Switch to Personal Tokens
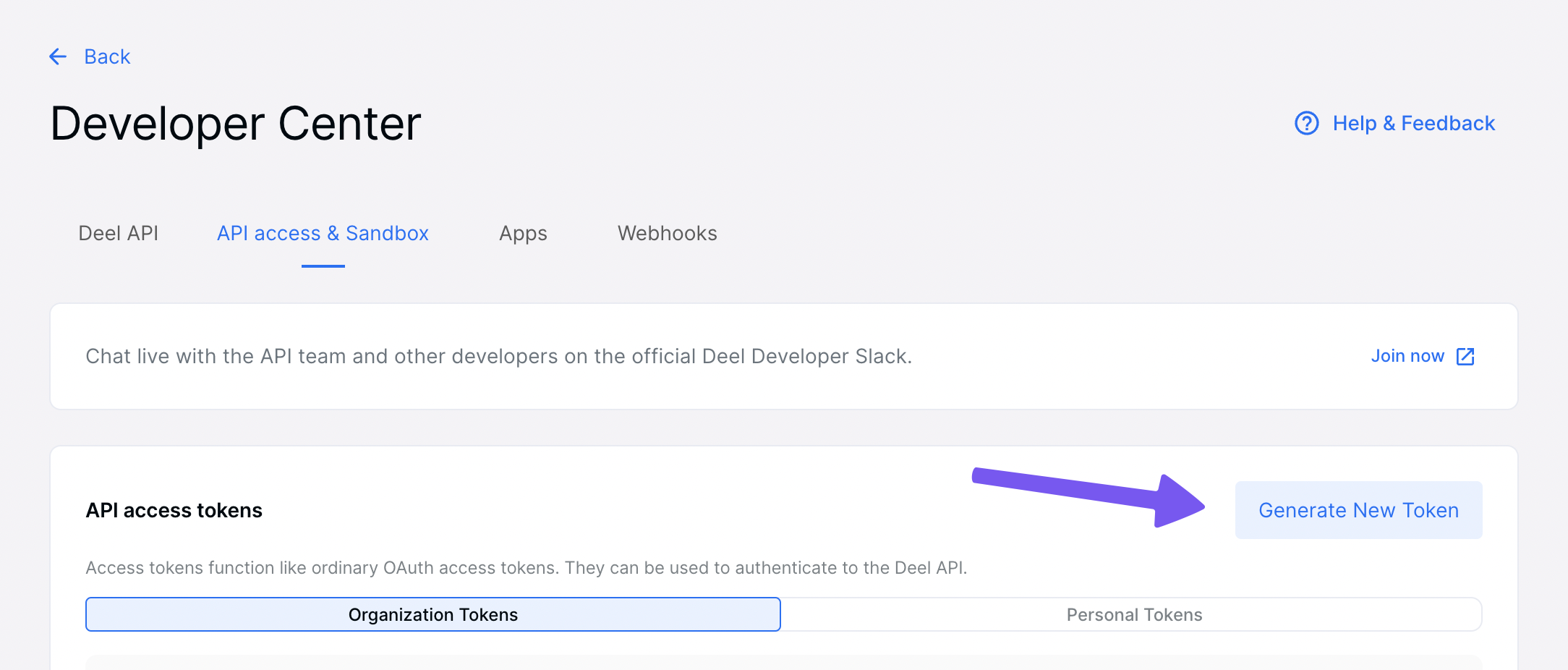Screen dimensions: 1568x670 (1133, 614)
